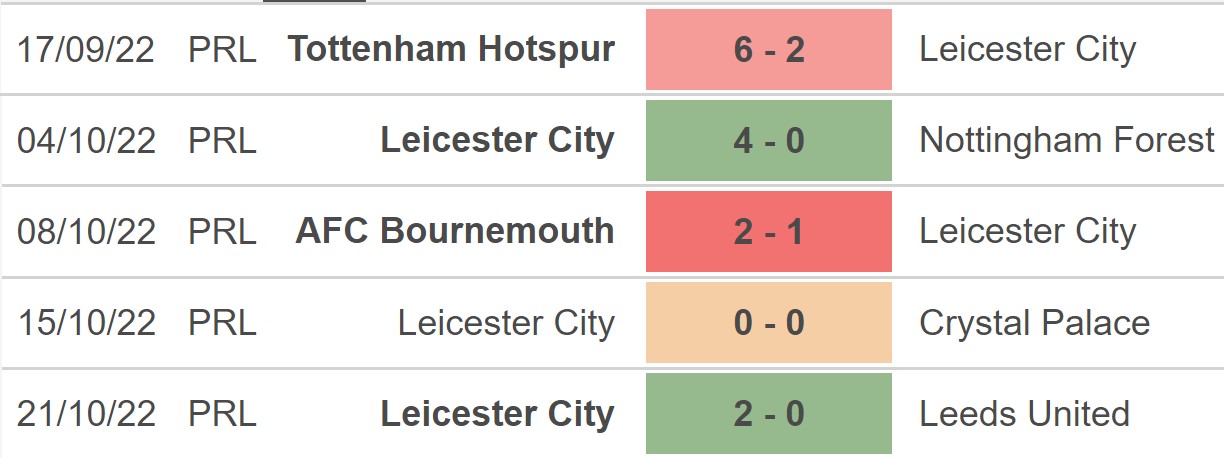Click the PRL label on 08/10/22 row
Screen dimensions: 1224x458
222,232
